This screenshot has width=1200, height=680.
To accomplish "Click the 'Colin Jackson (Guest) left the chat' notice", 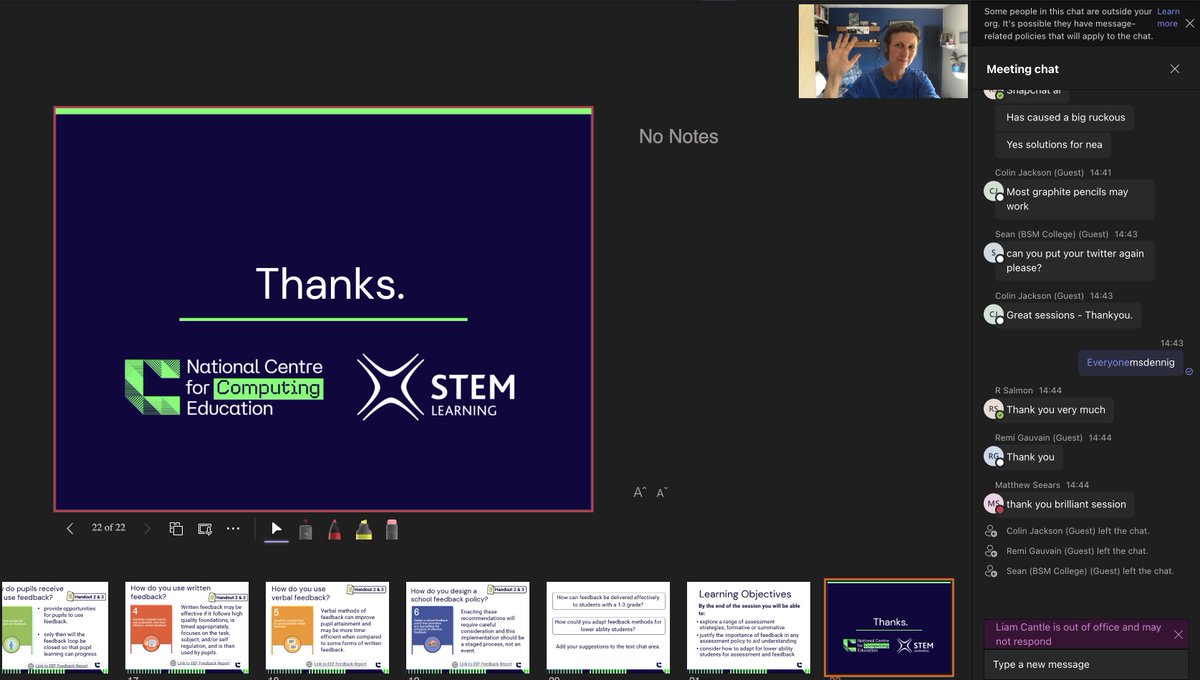I will [x=1077, y=531].
